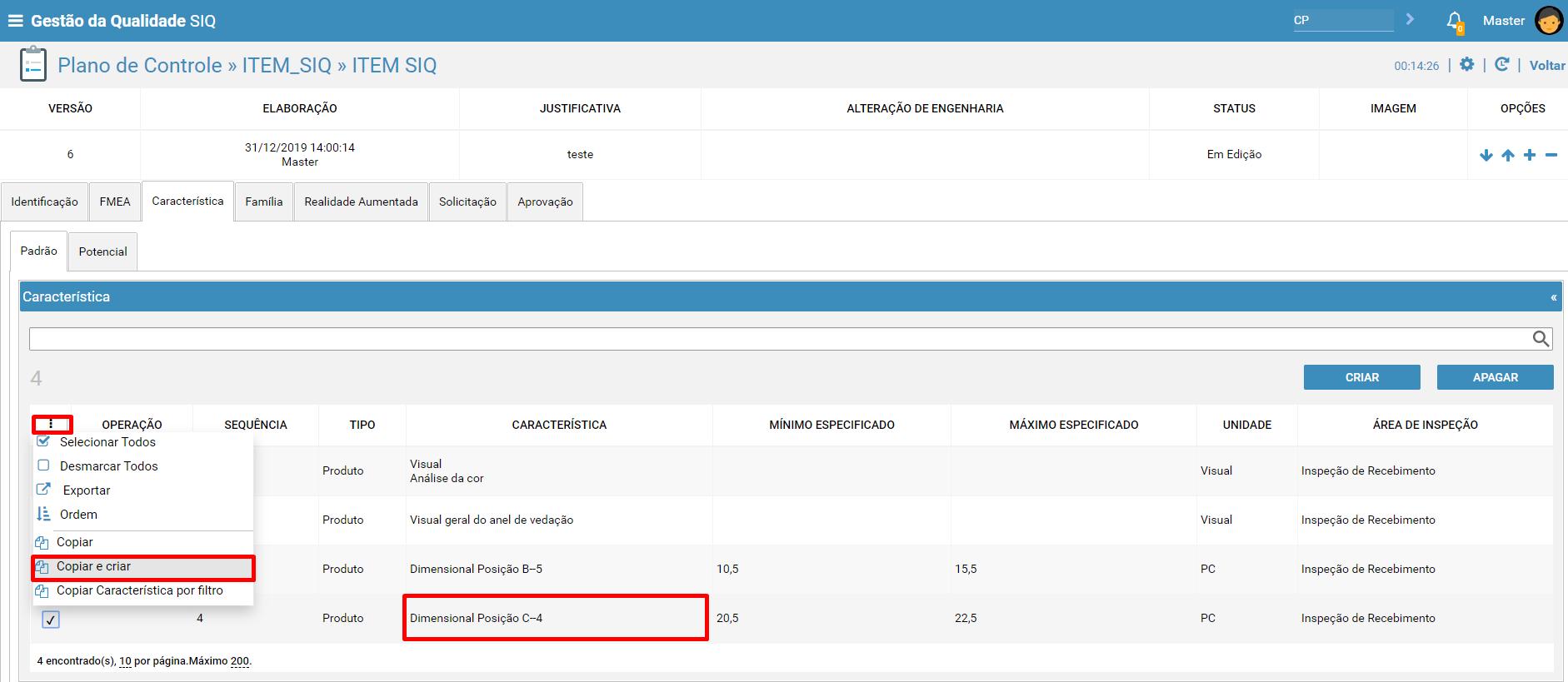Image resolution: width=1568 pixels, height=682 pixels.
Task: Click ITEM_SIQ breadcrumb link
Action: (x=287, y=65)
